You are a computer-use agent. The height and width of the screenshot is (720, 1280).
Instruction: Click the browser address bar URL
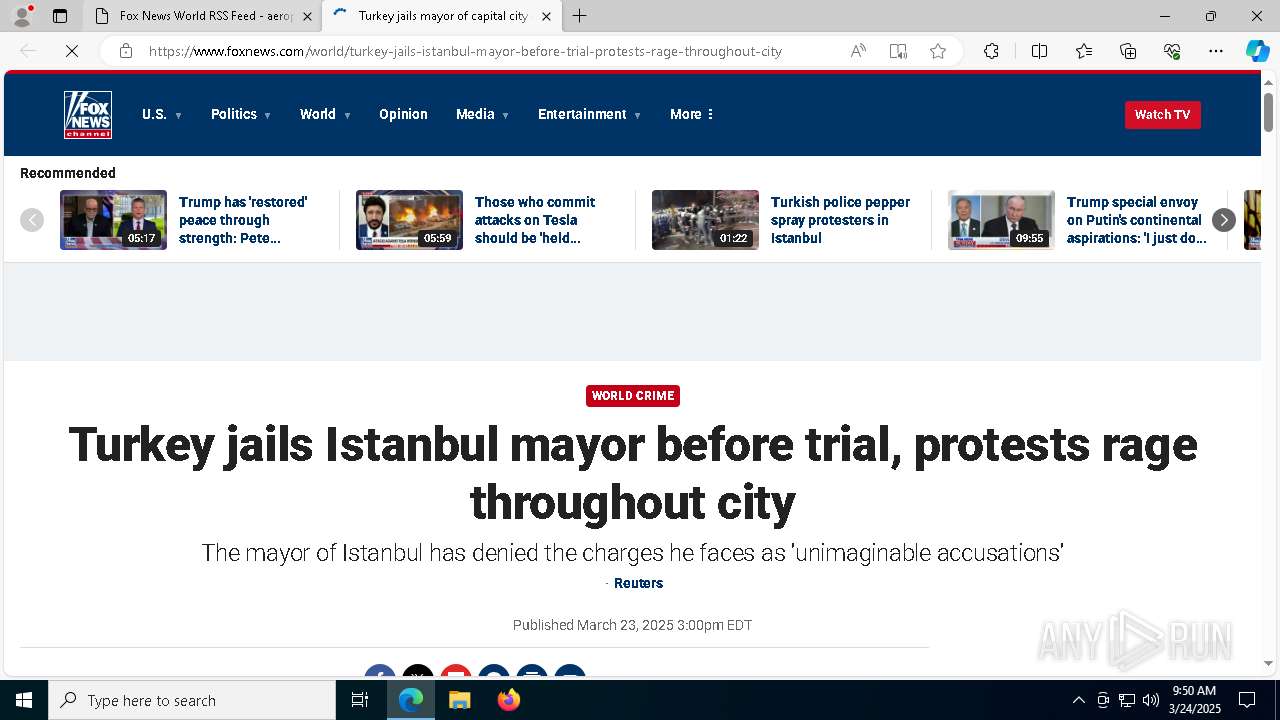[x=465, y=51]
